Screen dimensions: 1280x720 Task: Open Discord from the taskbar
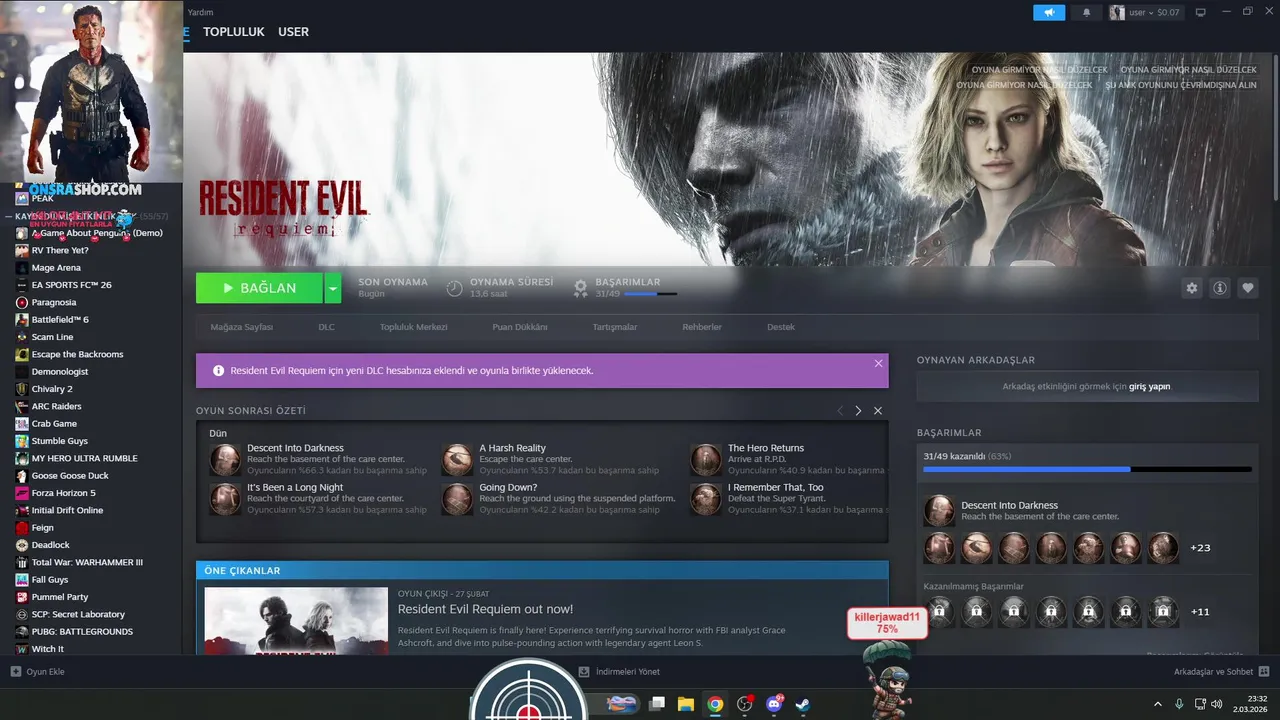pos(773,704)
